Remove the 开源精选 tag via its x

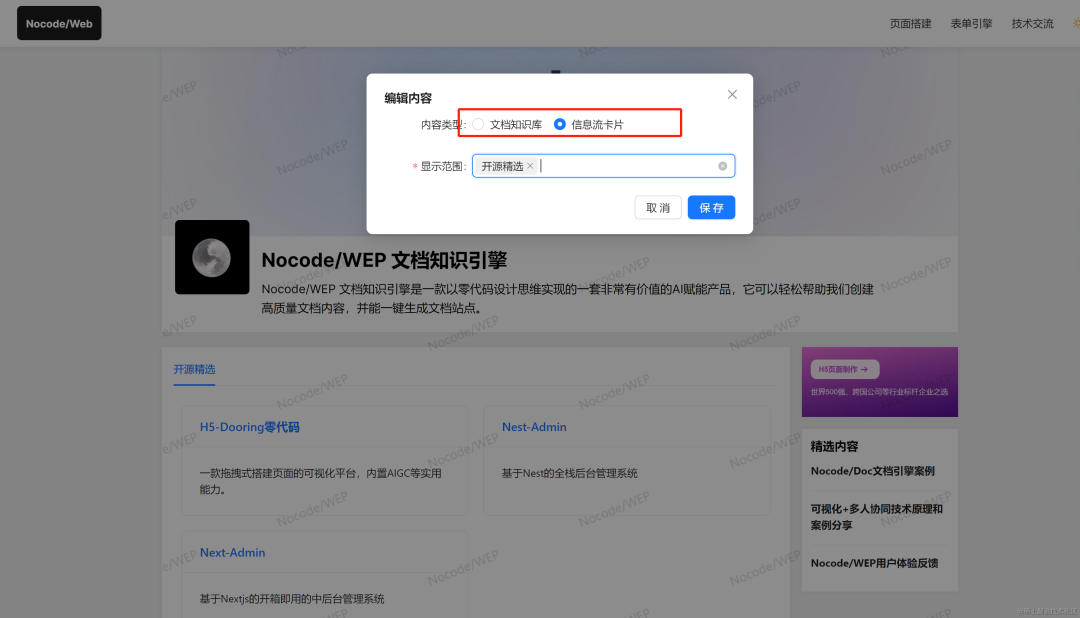[530, 166]
